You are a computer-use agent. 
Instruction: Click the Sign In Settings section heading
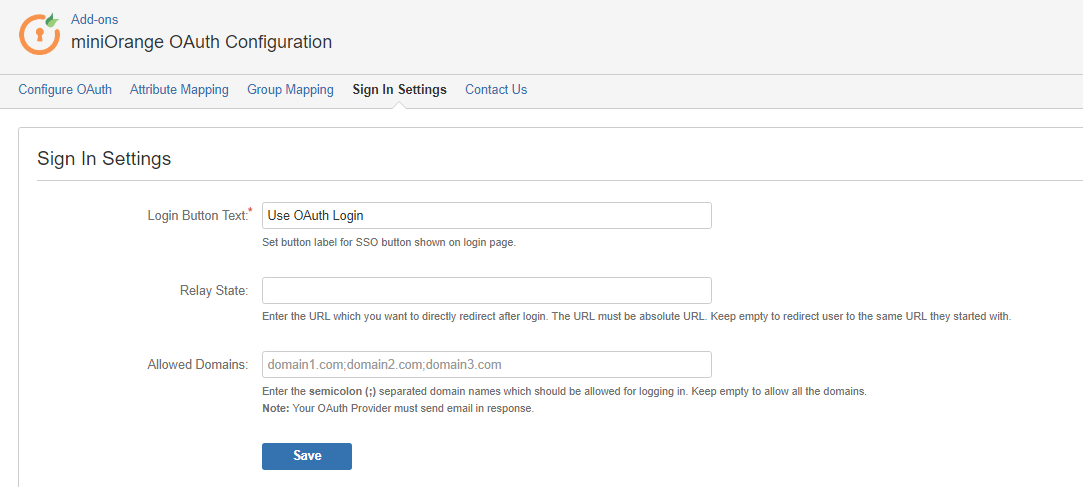pos(104,158)
